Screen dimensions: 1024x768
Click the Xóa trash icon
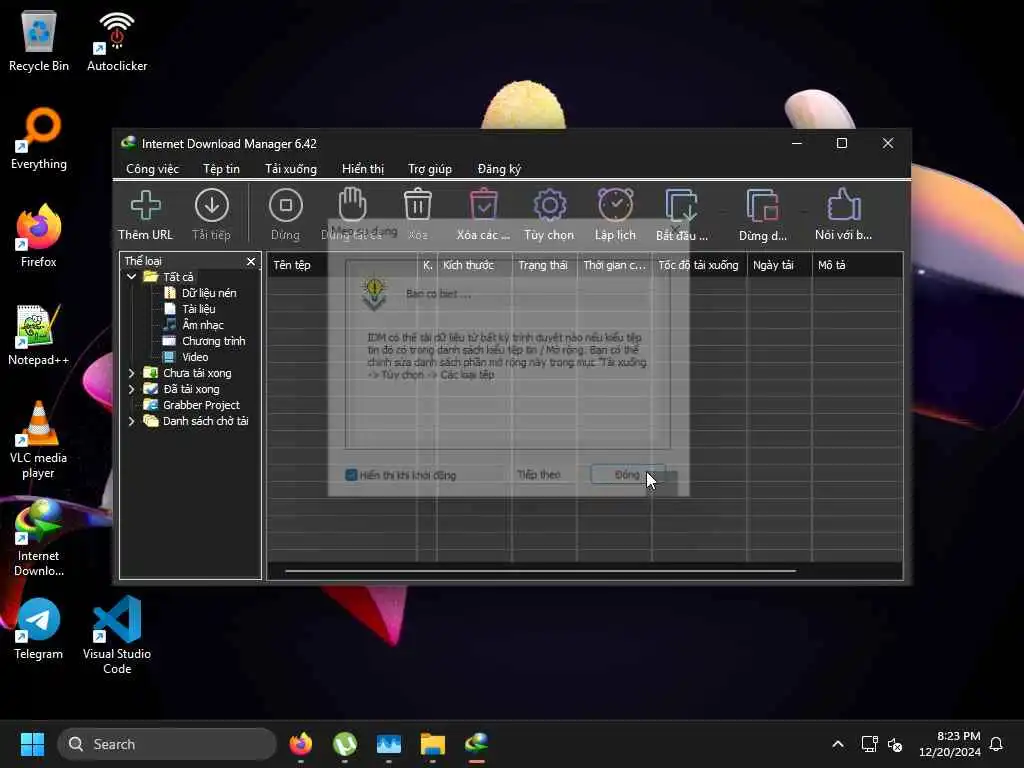point(417,205)
